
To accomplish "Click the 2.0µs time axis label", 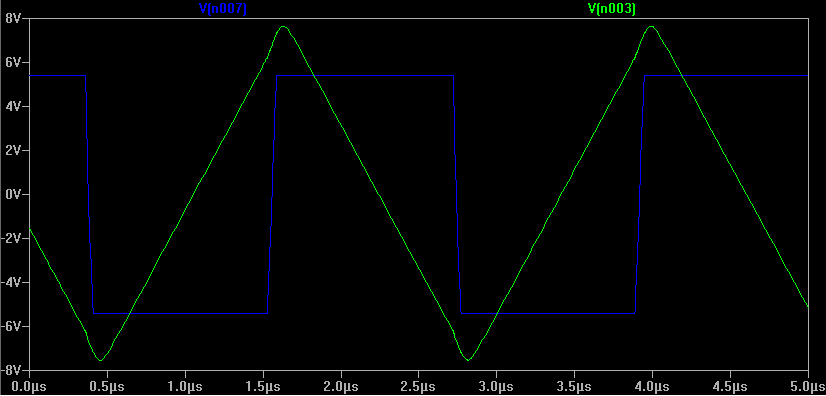I will [x=341, y=387].
